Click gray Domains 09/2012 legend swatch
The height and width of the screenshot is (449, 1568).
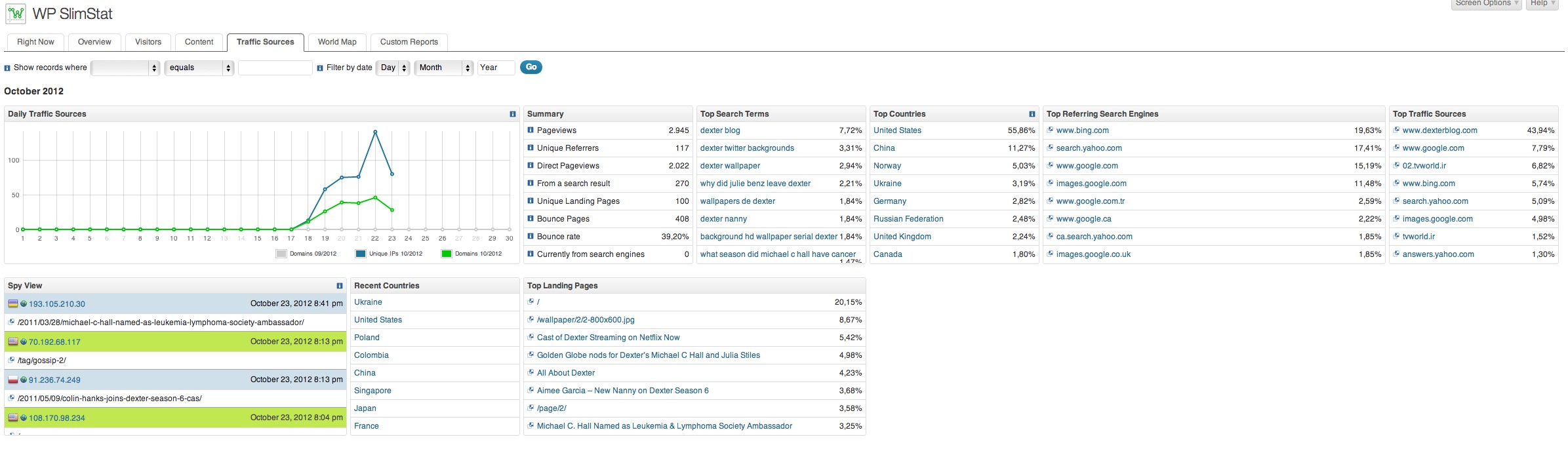[281, 254]
